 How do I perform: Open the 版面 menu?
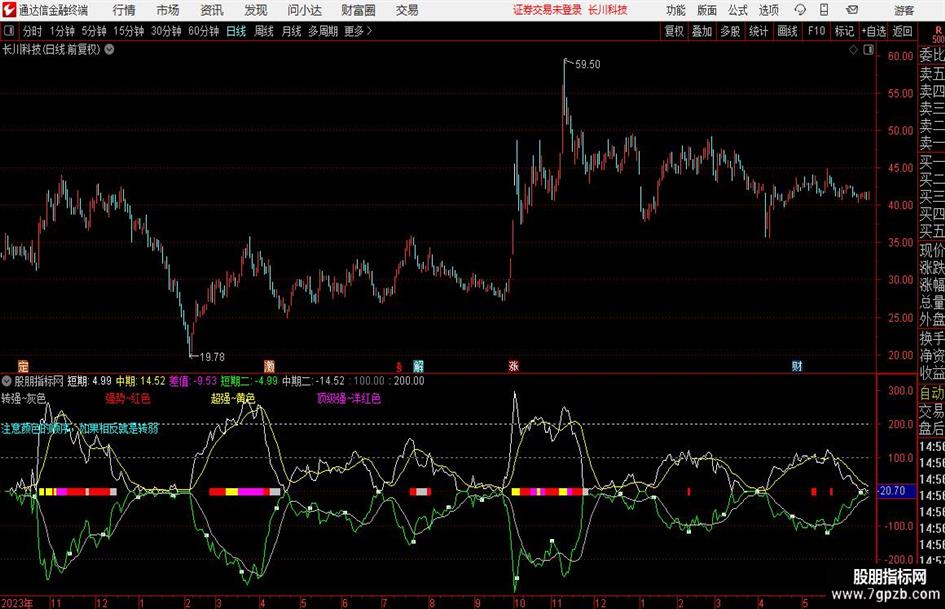pos(707,10)
